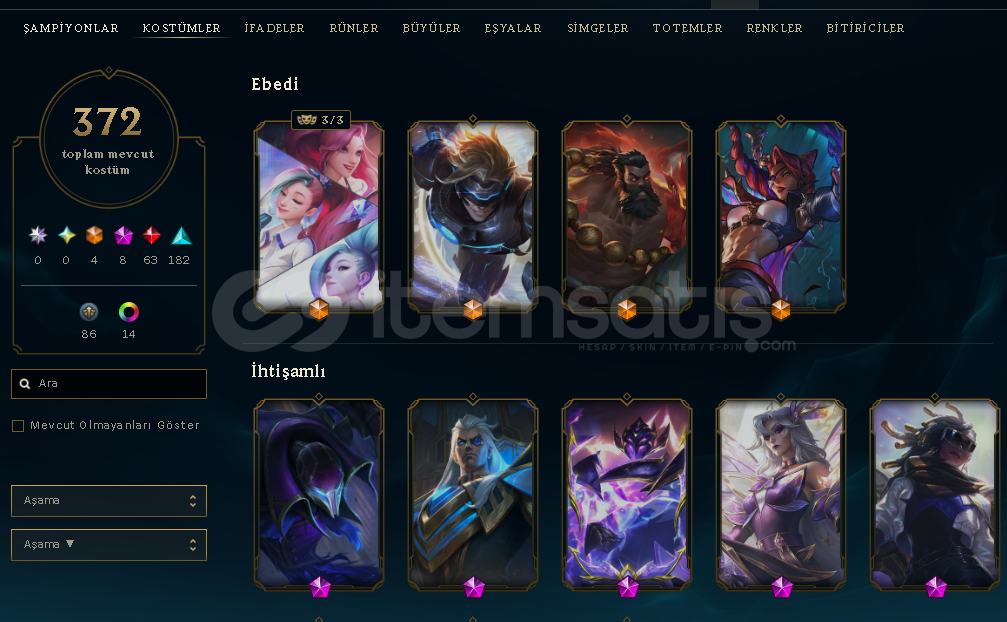
Task: Click the red gem icon above 63
Action: pos(151,236)
